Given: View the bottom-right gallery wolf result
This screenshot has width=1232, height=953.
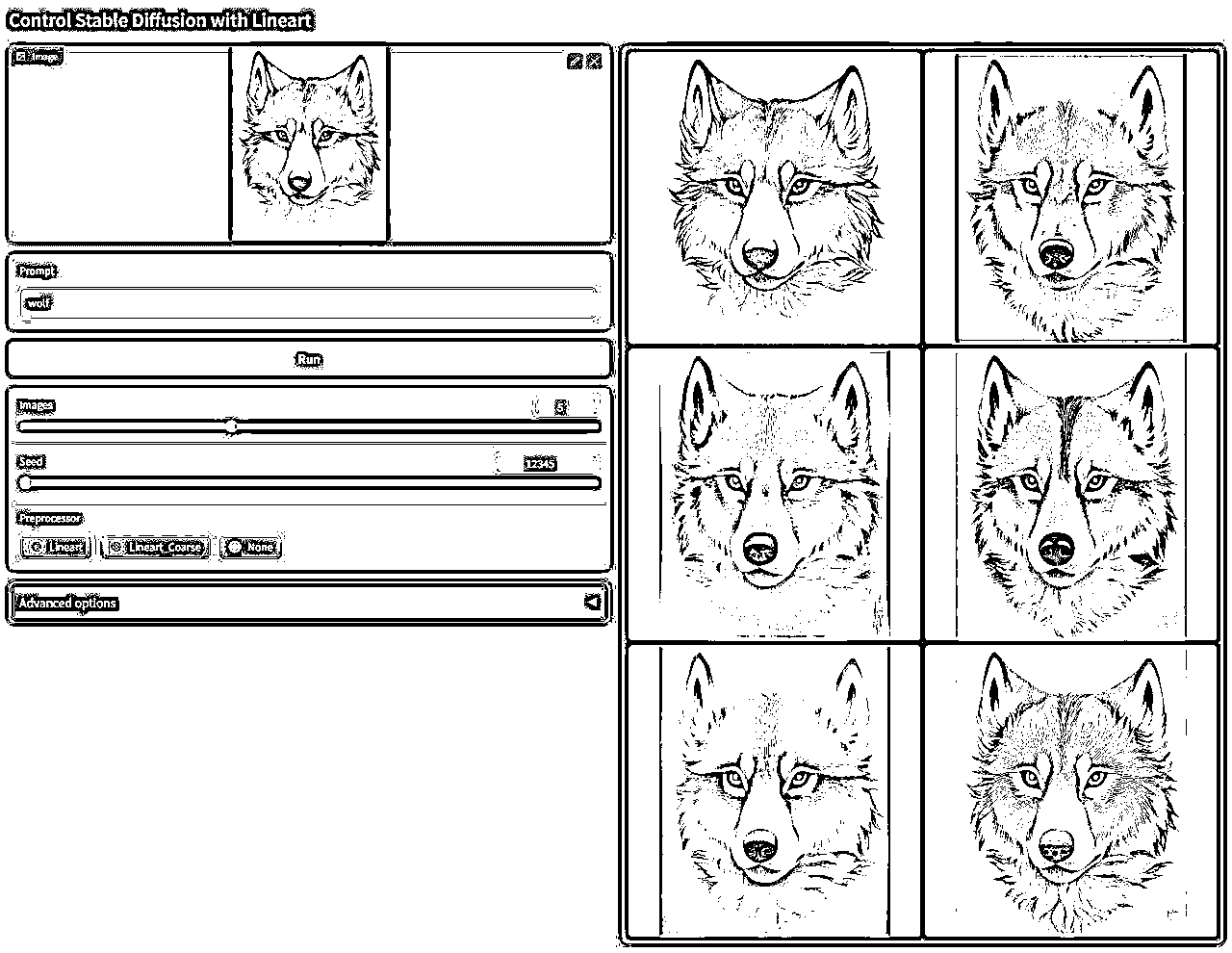Looking at the screenshot, I should tap(1069, 789).
